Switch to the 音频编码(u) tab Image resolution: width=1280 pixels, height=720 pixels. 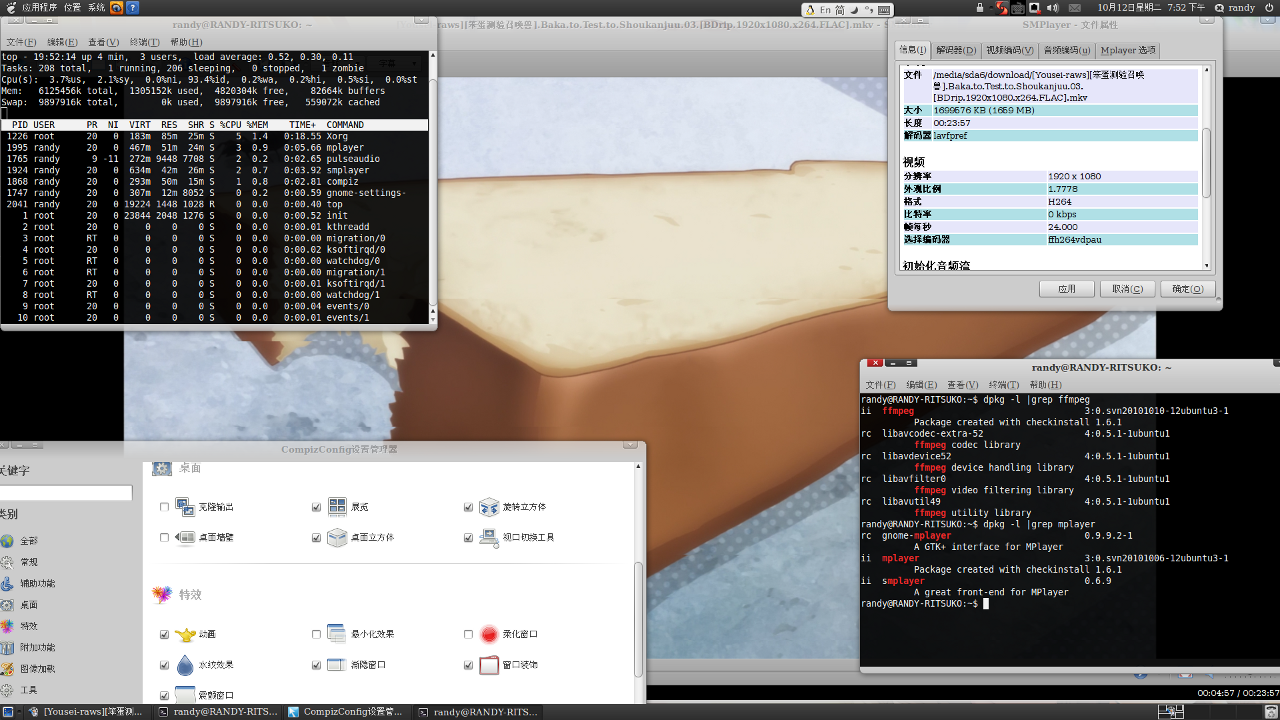point(1067,50)
